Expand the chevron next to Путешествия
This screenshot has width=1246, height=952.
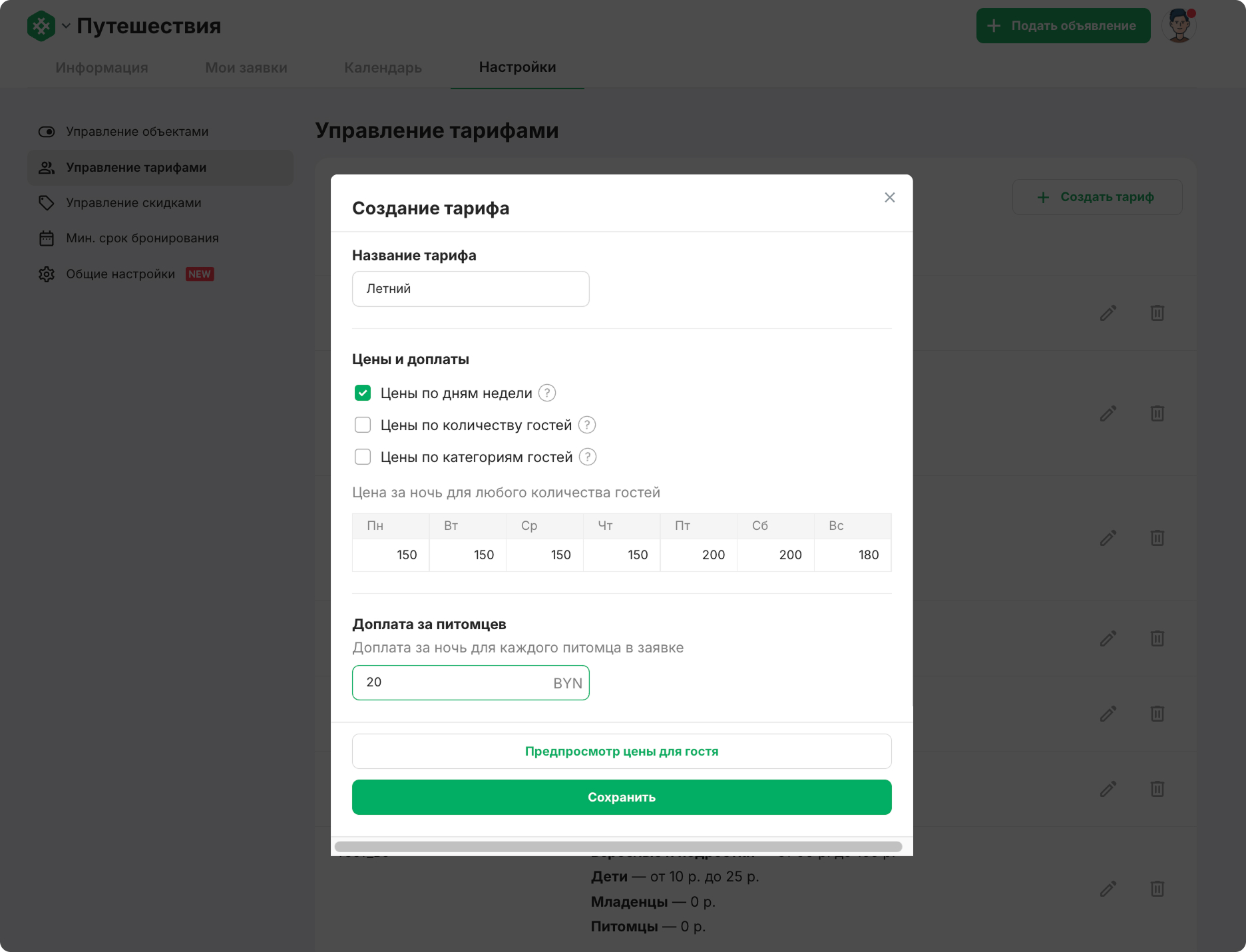(66, 26)
